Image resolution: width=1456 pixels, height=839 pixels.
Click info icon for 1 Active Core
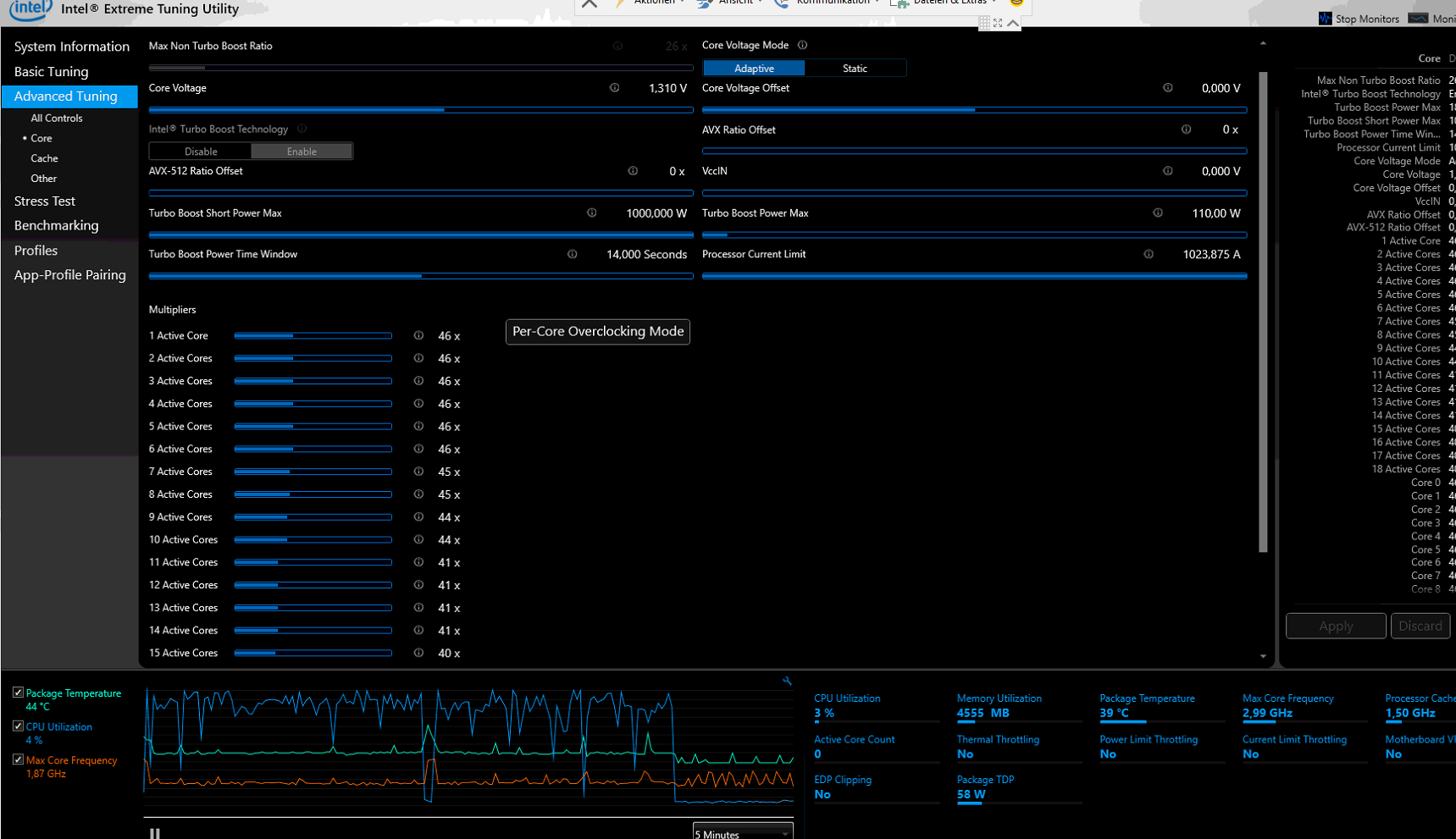pos(418,336)
